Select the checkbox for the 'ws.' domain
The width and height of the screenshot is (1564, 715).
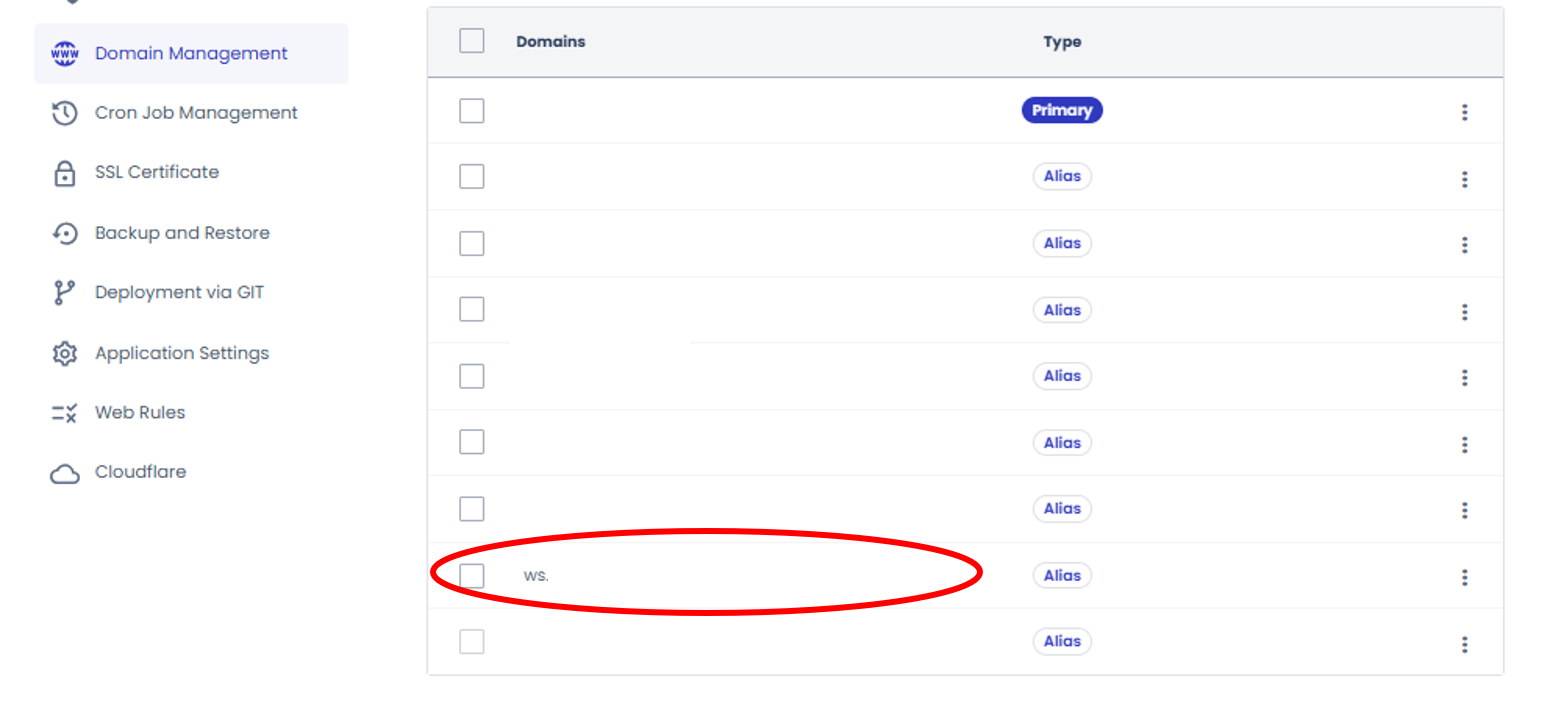click(472, 576)
